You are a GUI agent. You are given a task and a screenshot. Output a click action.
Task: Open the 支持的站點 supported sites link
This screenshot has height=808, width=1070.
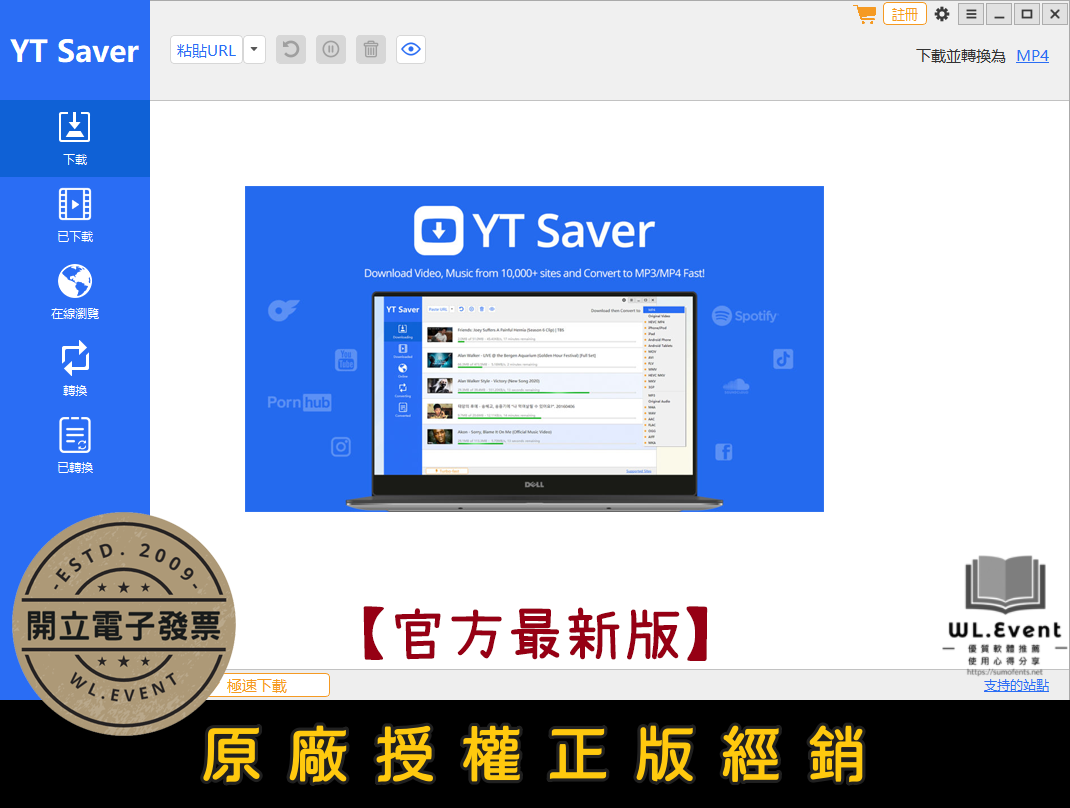(1016, 685)
